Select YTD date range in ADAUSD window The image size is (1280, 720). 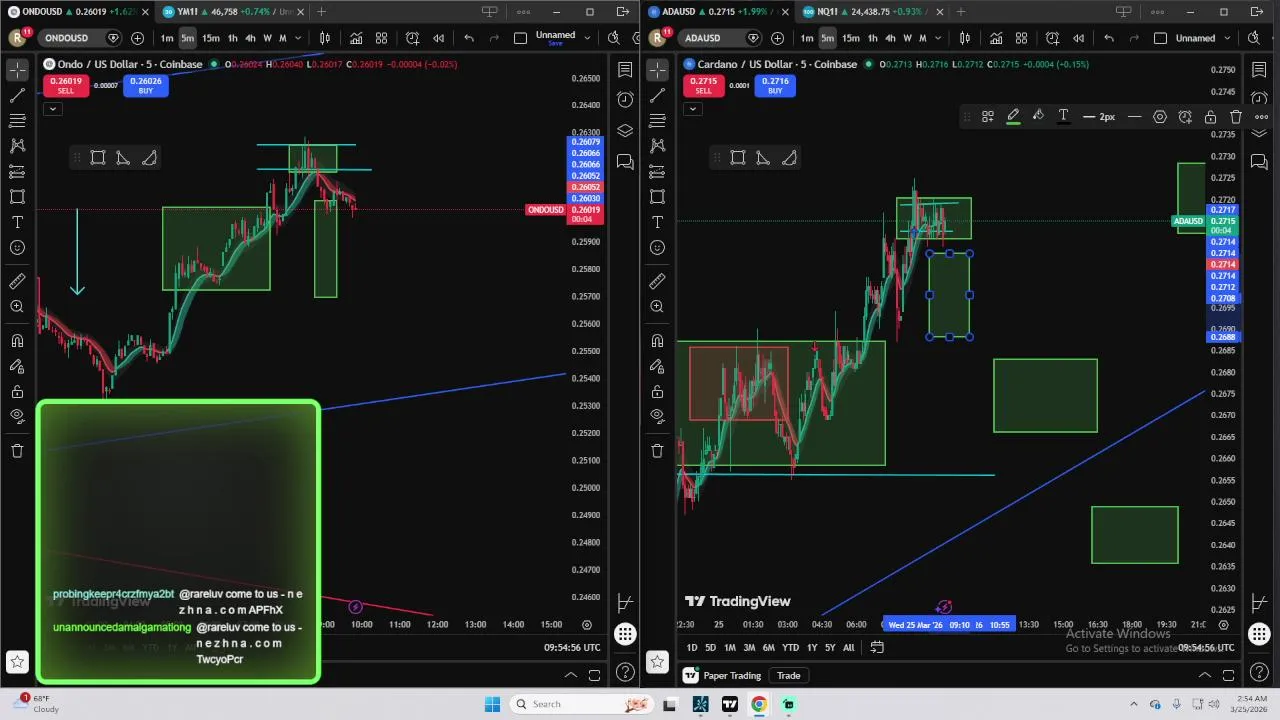tap(790, 648)
